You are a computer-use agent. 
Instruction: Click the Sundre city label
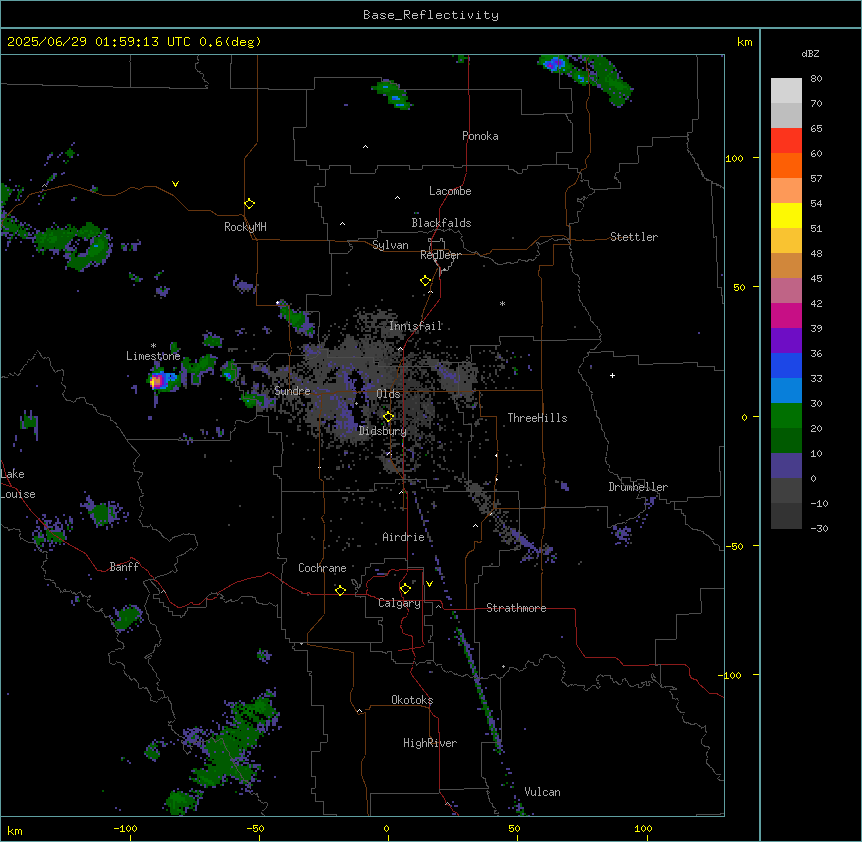coord(292,391)
